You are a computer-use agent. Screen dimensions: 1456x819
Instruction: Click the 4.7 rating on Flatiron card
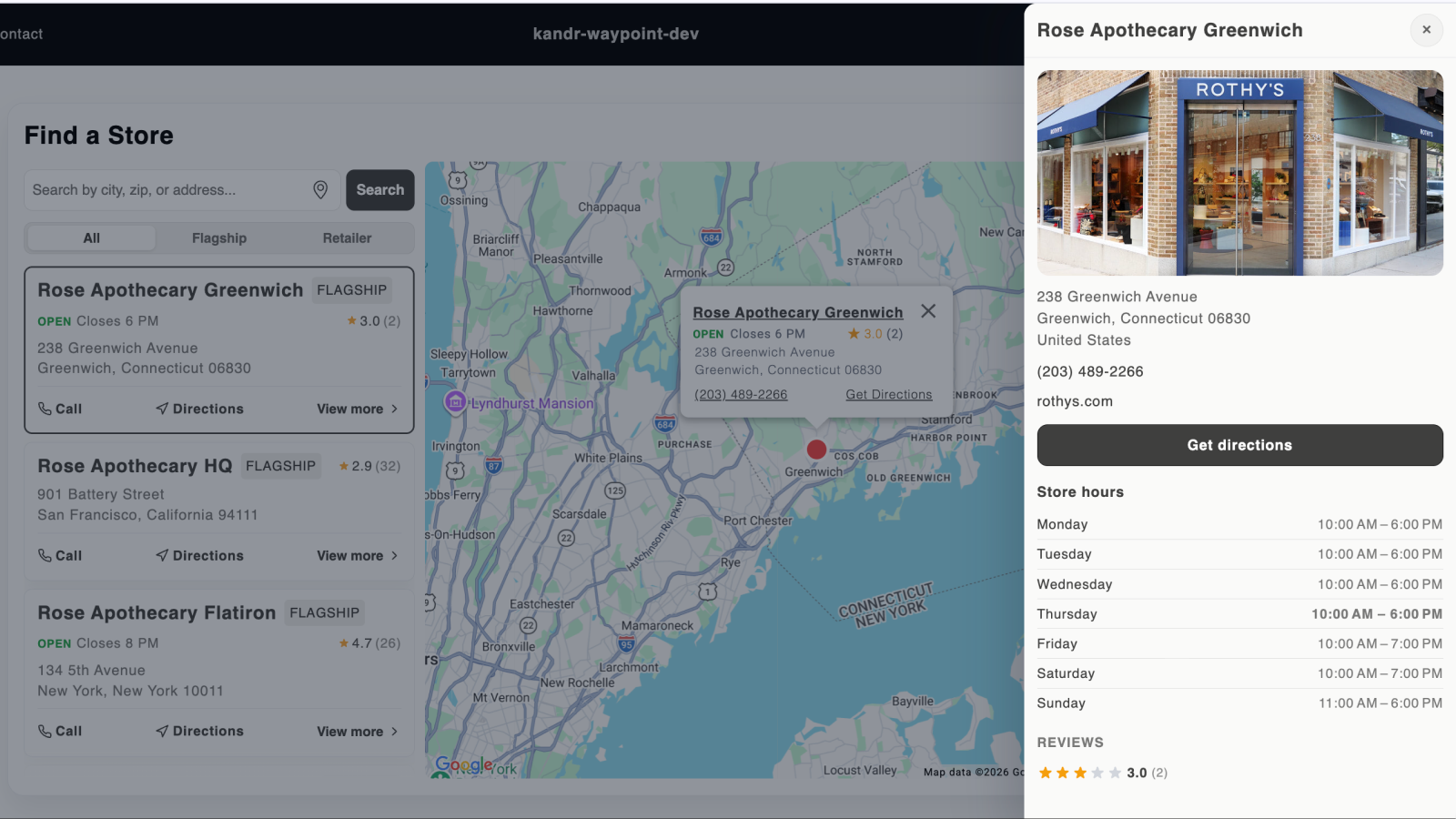[x=369, y=643]
